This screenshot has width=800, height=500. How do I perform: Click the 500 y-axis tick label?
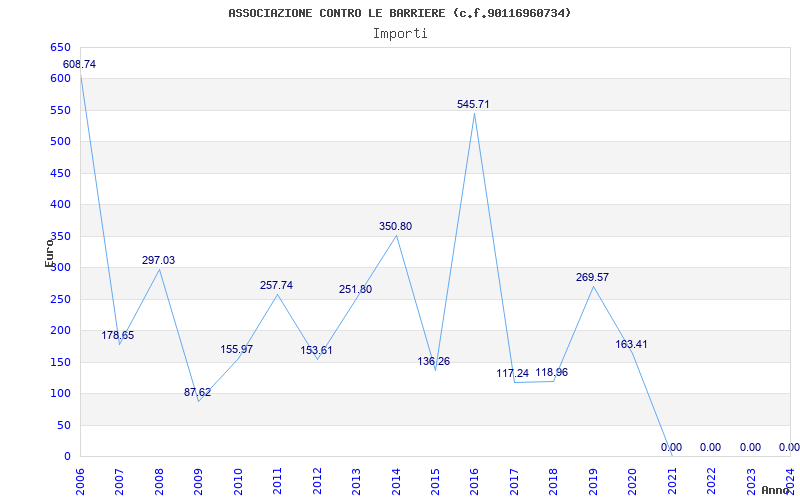click(x=60, y=142)
